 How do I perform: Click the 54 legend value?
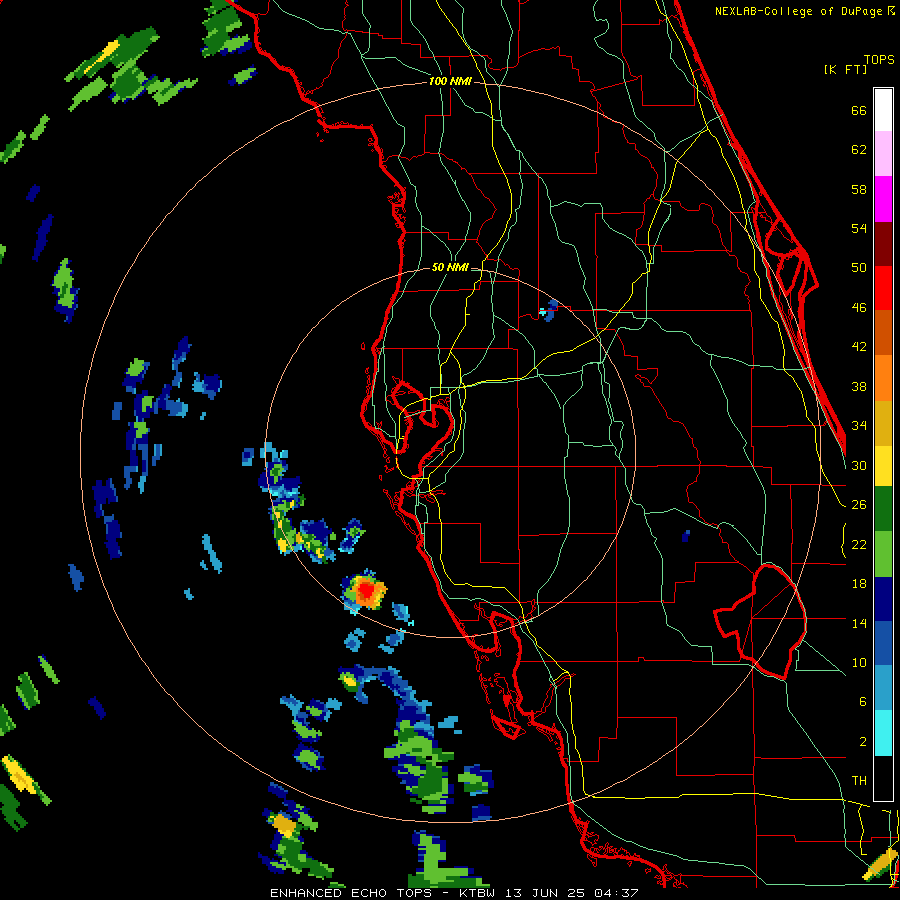click(x=859, y=228)
